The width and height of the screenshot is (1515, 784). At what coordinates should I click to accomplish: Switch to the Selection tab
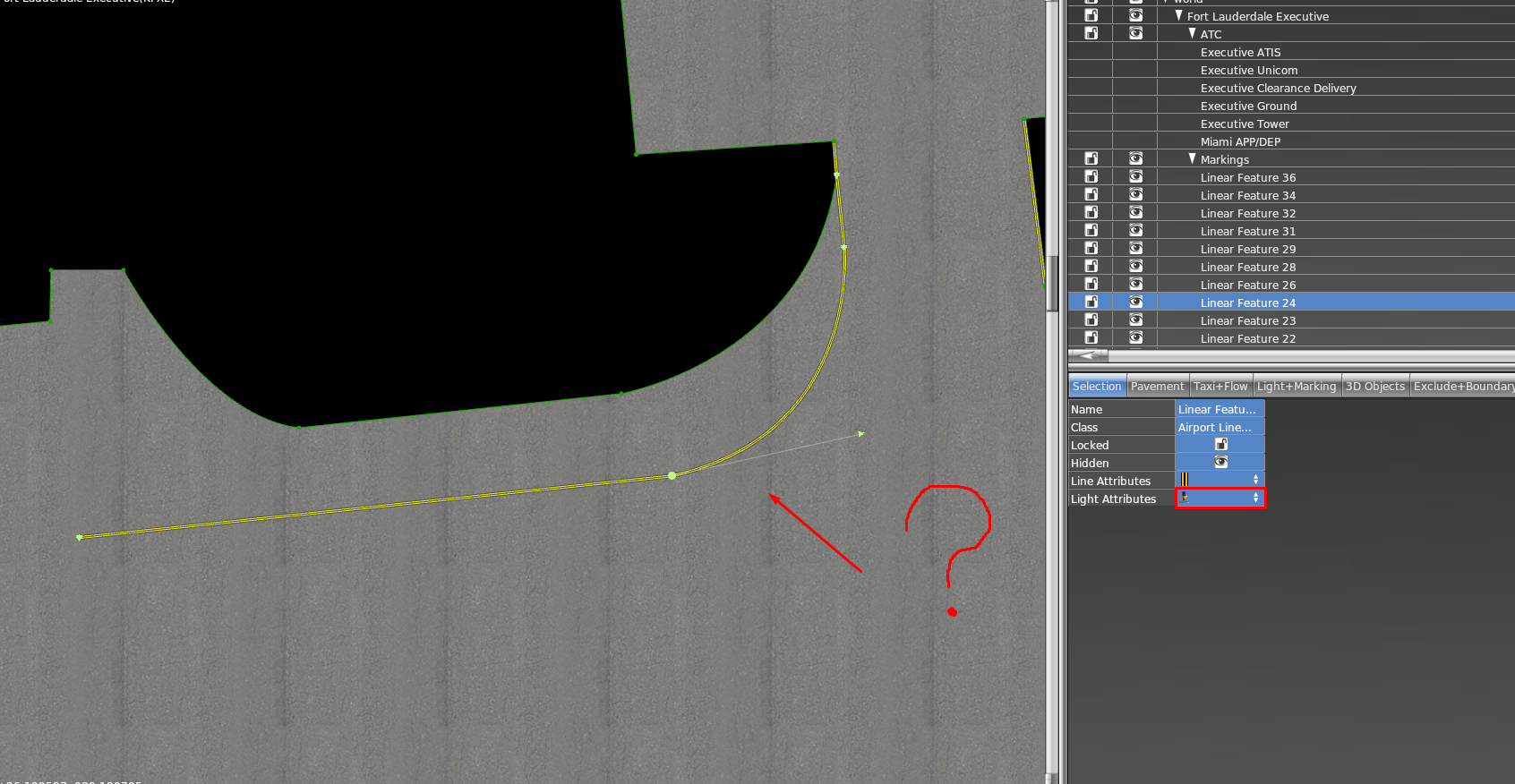click(1097, 386)
